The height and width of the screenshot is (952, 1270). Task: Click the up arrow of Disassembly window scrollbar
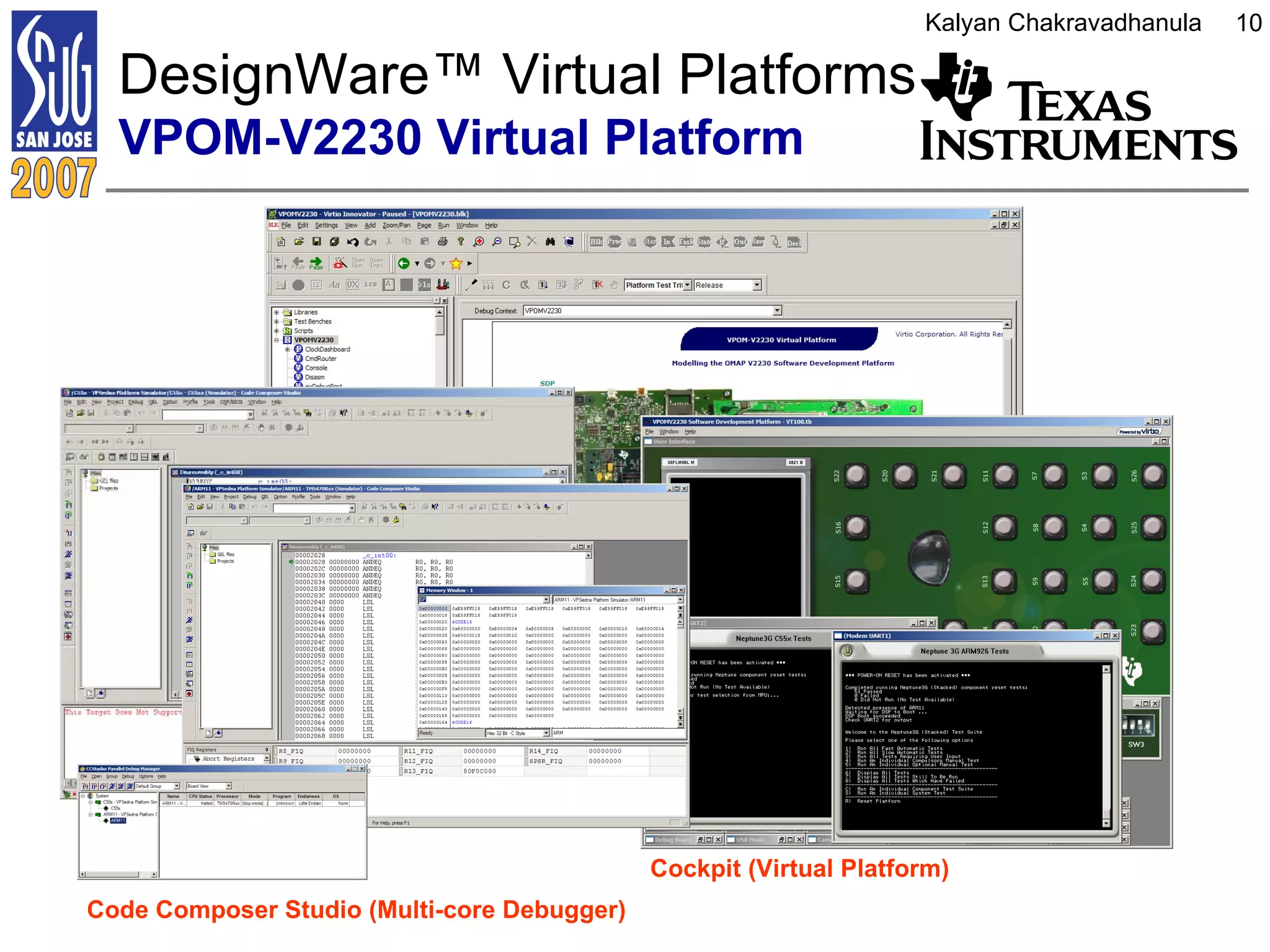coord(588,556)
